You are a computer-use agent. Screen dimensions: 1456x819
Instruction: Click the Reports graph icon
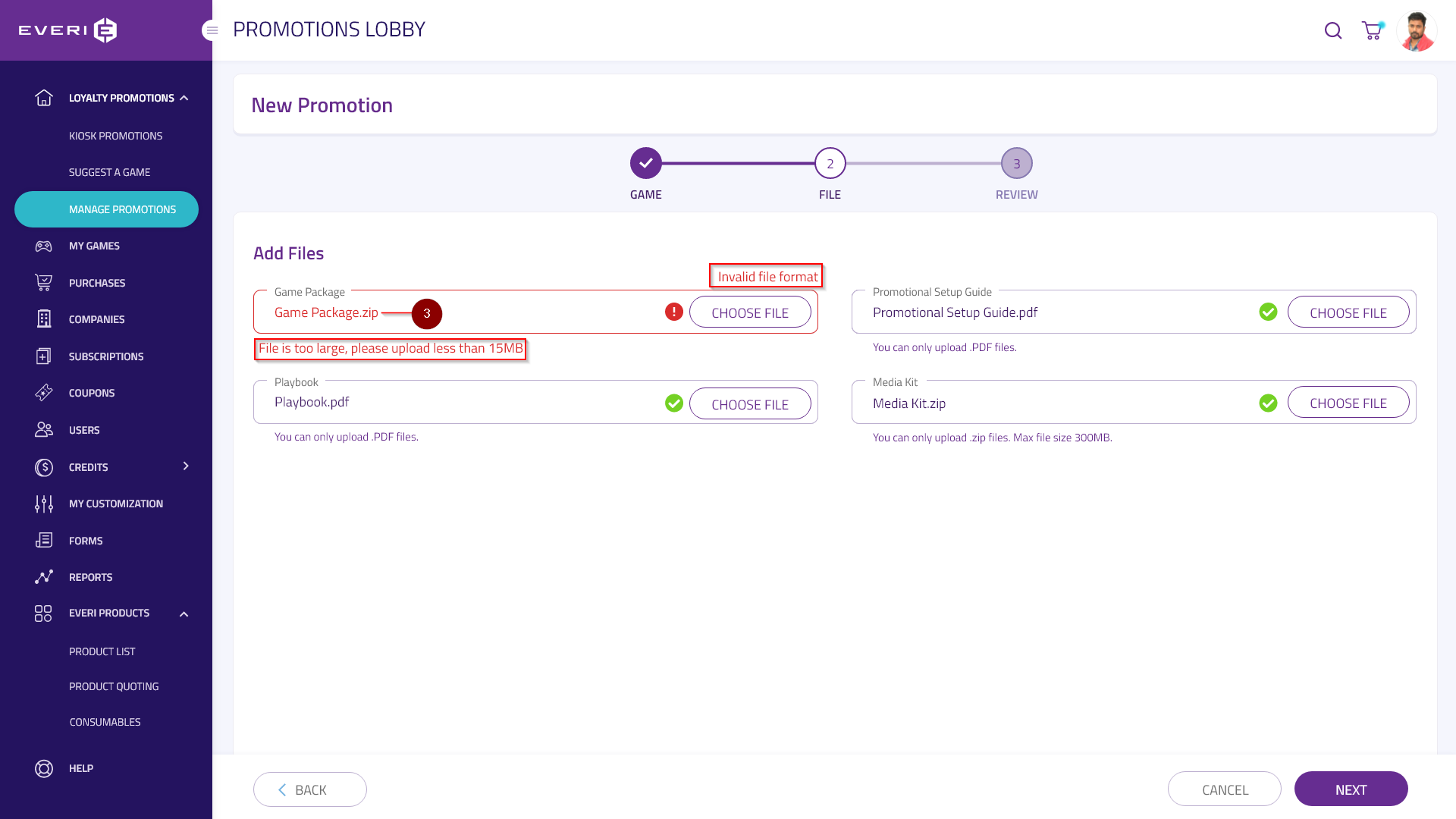tap(44, 577)
